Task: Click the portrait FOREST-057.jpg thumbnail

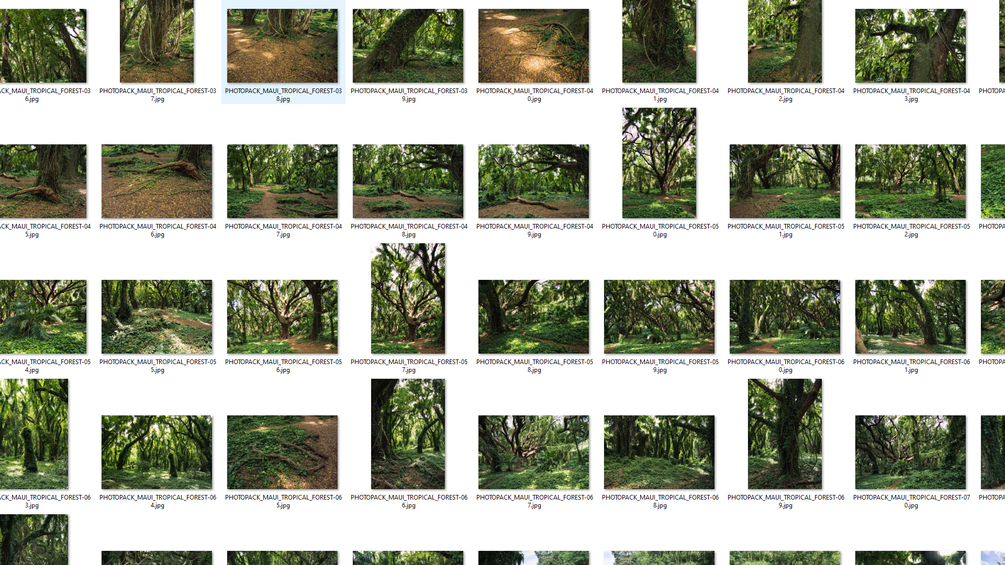Action: point(408,299)
